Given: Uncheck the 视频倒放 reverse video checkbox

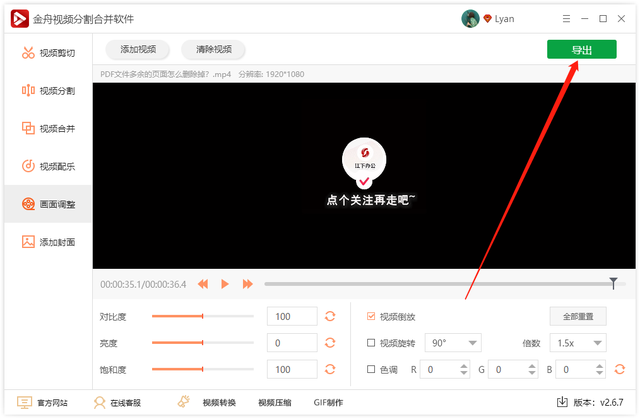Looking at the screenshot, I should tap(371, 316).
